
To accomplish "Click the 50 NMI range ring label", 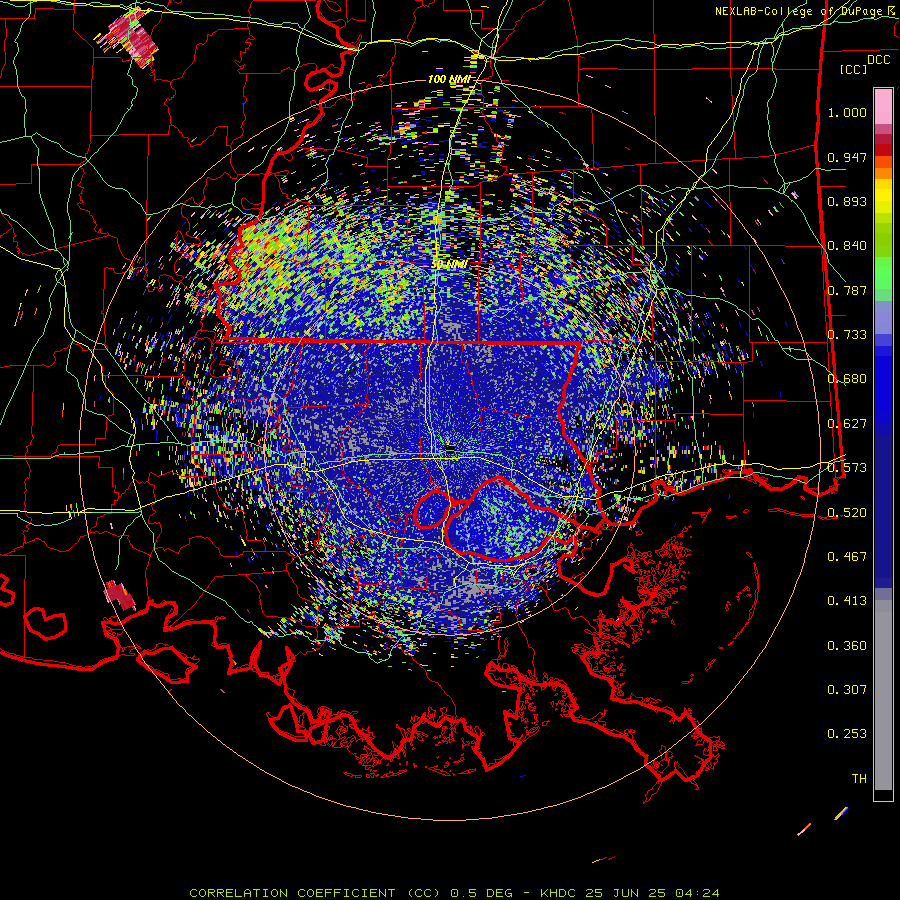I will coord(449,265).
